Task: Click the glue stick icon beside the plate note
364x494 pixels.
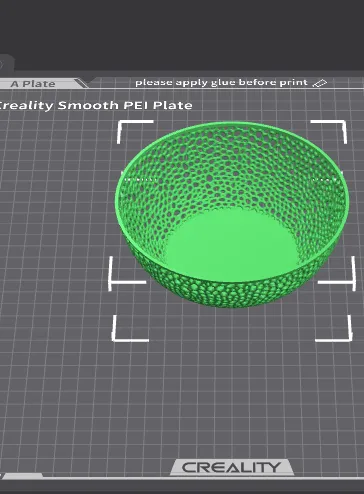Action: point(319,83)
